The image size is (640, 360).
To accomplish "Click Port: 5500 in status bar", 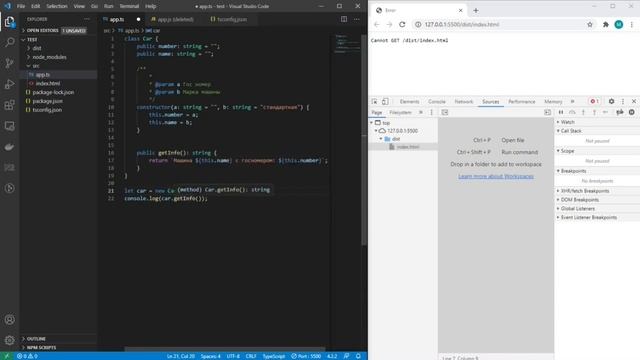I will point(306,356).
